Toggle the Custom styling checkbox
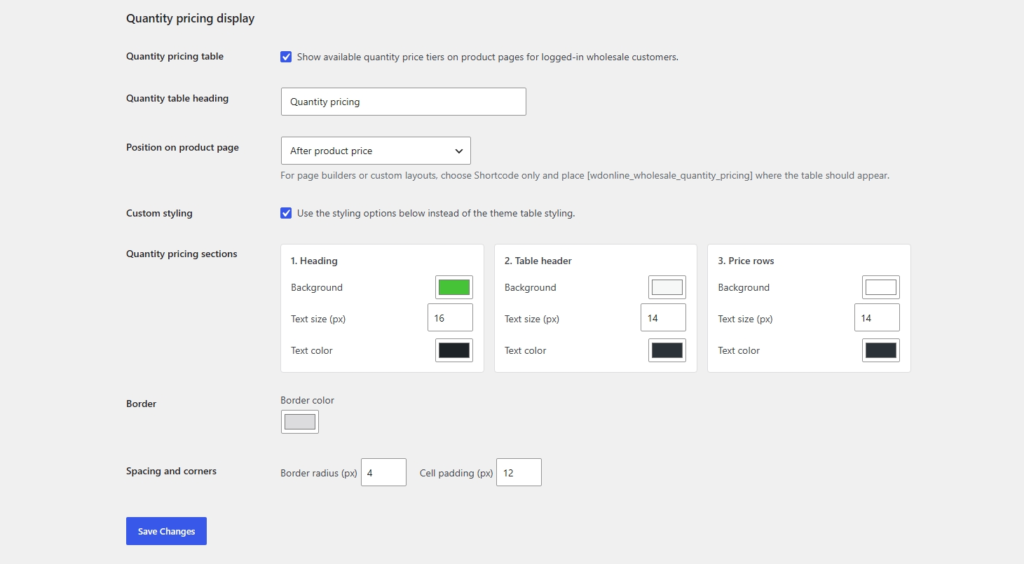The height and width of the screenshot is (564, 1024). 286,213
